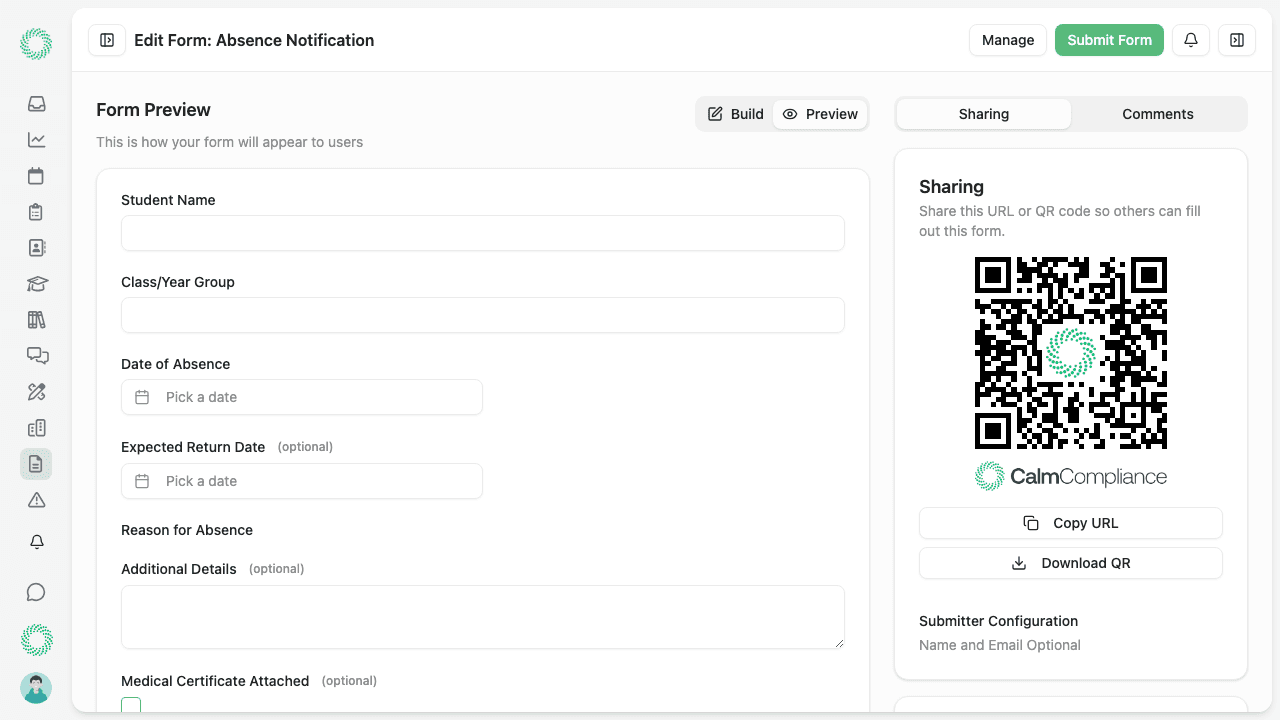This screenshot has height=720, width=1280.
Task: Open the clipboard icon in the sidebar
Action: [35, 212]
